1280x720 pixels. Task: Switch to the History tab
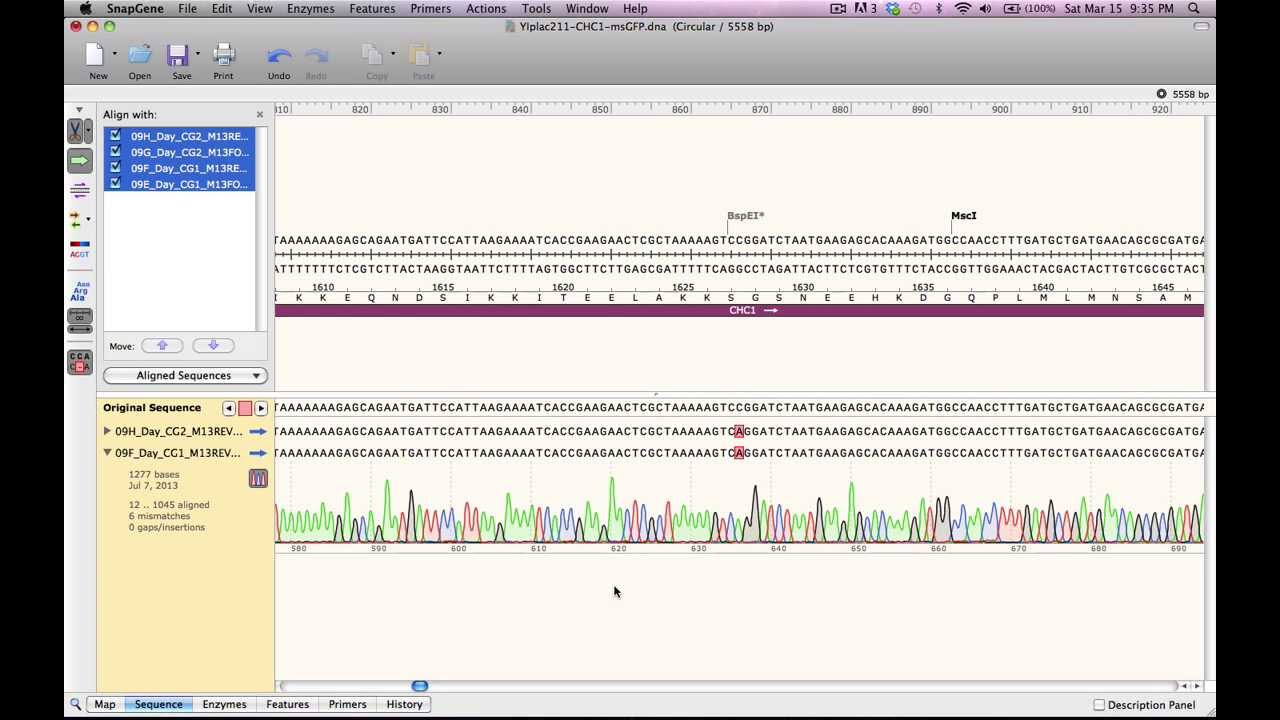click(x=404, y=705)
